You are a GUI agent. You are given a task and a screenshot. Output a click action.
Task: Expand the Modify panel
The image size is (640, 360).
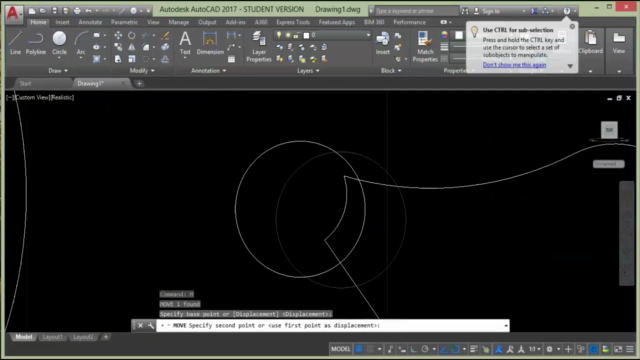[142, 71]
